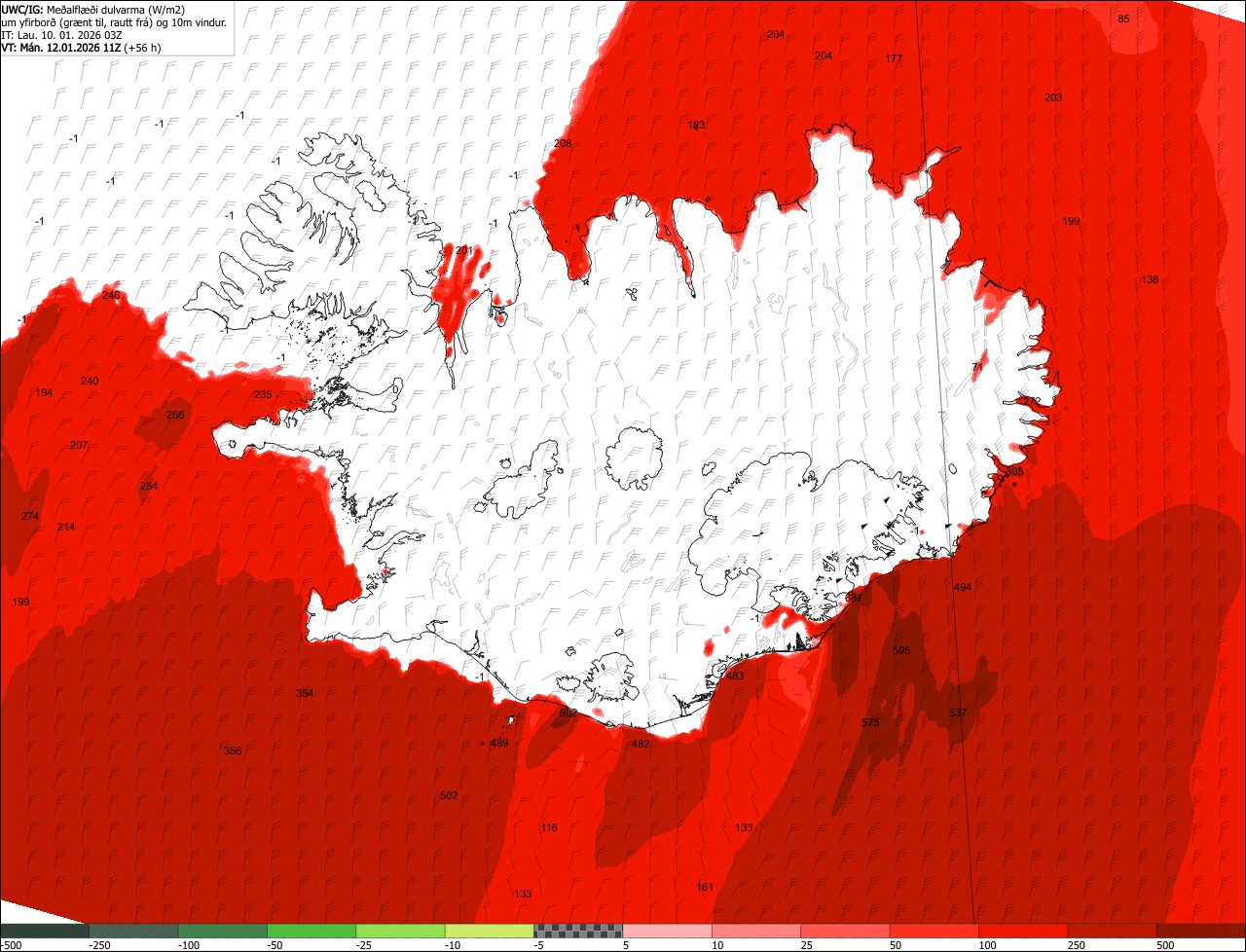Click the flux value '354' southwest of Iceland
Viewport: 1246px width, 952px height.
pos(305,693)
